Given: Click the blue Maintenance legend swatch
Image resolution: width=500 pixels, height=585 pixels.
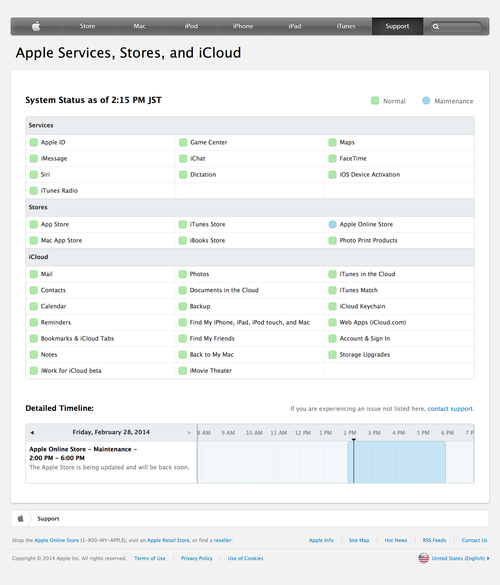Looking at the screenshot, I should click(426, 101).
